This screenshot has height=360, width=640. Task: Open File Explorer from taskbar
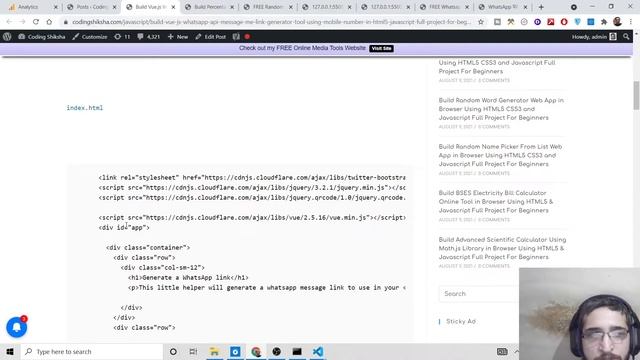pos(214,351)
